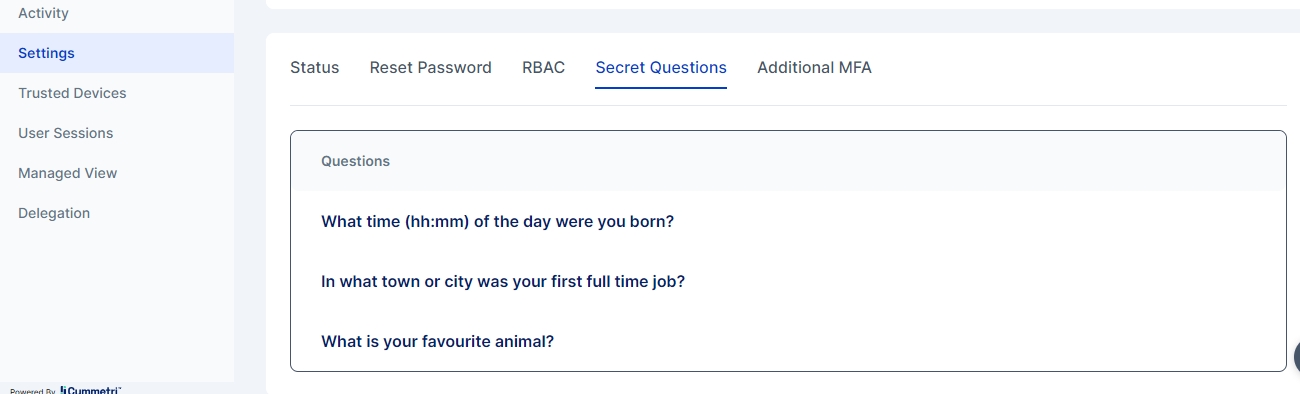1300x394 pixels.
Task: Click the Powered By text
Action: pyautogui.click(x=32, y=391)
